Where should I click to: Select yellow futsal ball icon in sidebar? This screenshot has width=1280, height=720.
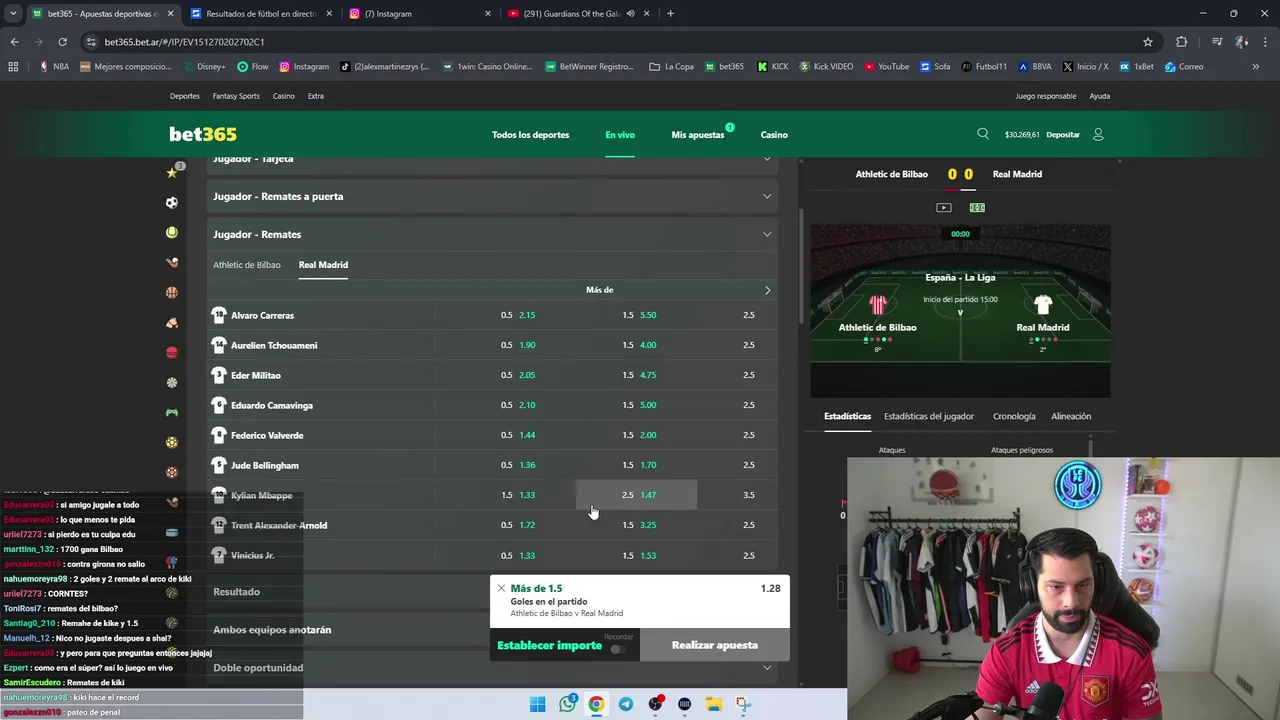coord(172,442)
